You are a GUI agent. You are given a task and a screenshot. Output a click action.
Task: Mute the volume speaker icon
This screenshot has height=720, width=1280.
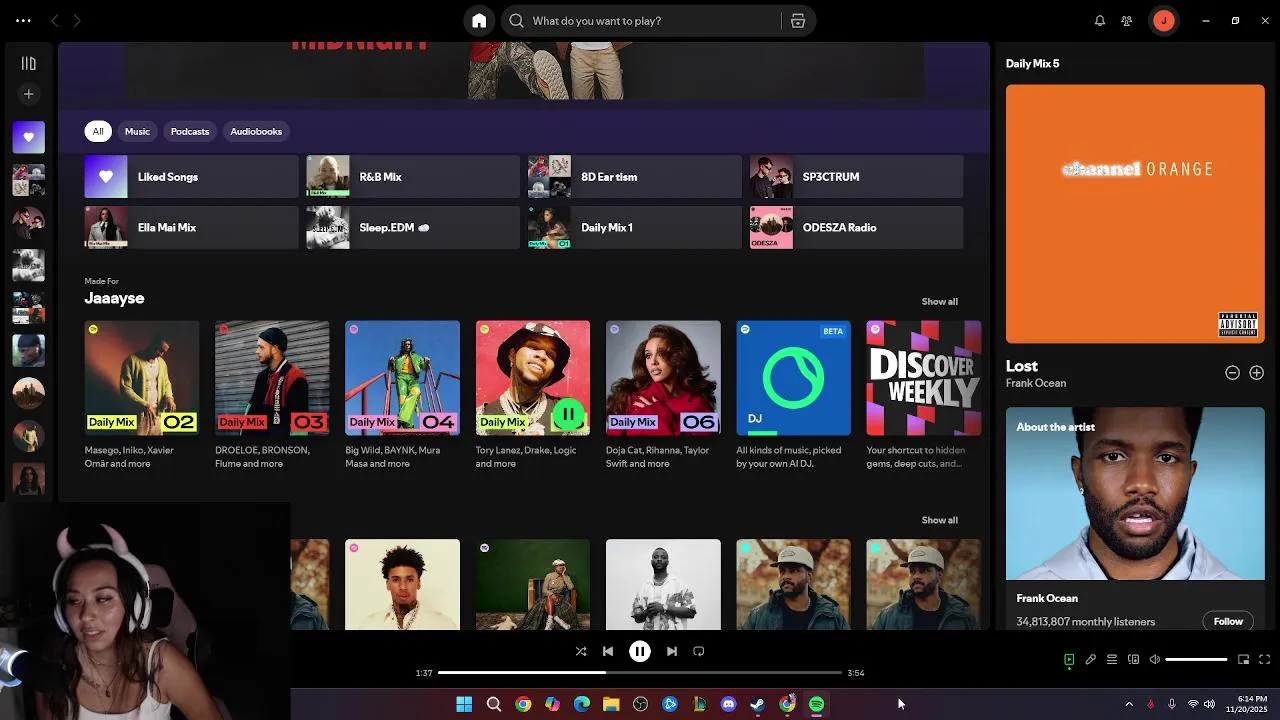coord(1155,660)
